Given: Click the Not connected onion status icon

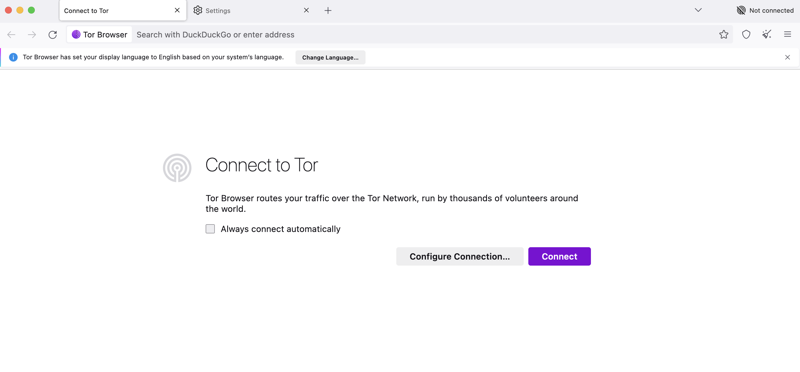Looking at the screenshot, I should coord(741,10).
